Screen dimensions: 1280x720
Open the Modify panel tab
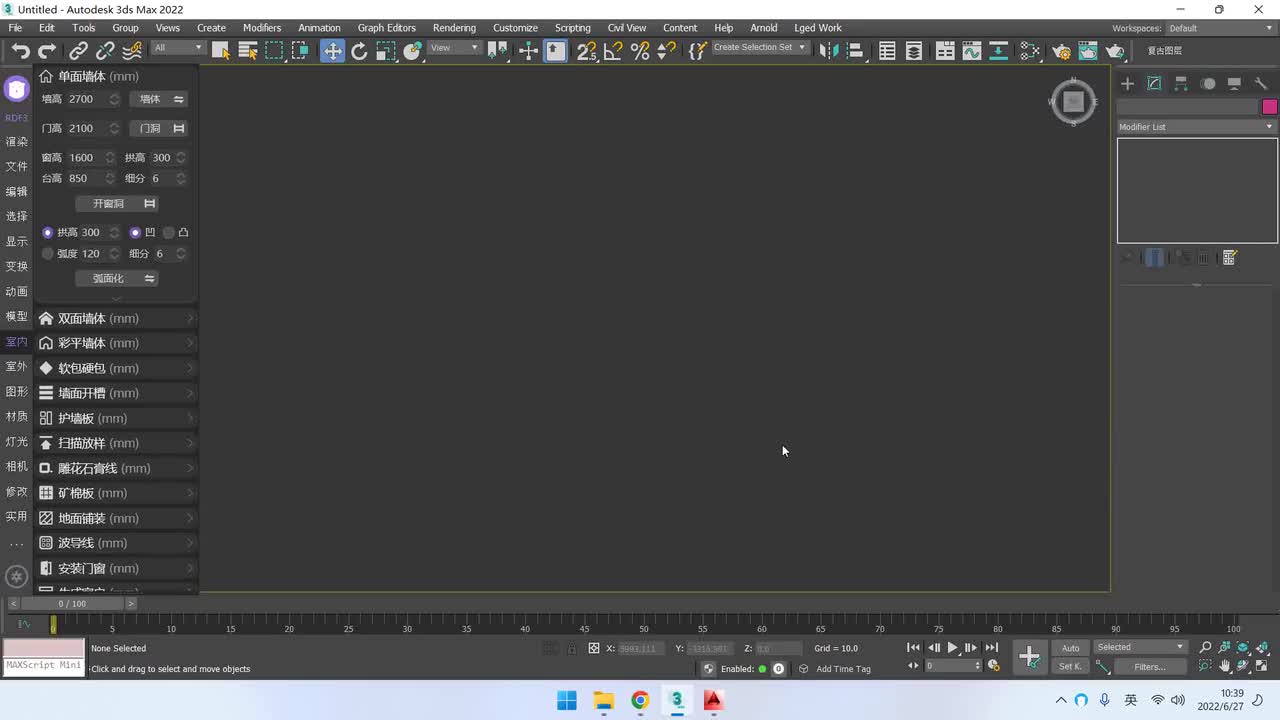pos(1154,84)
